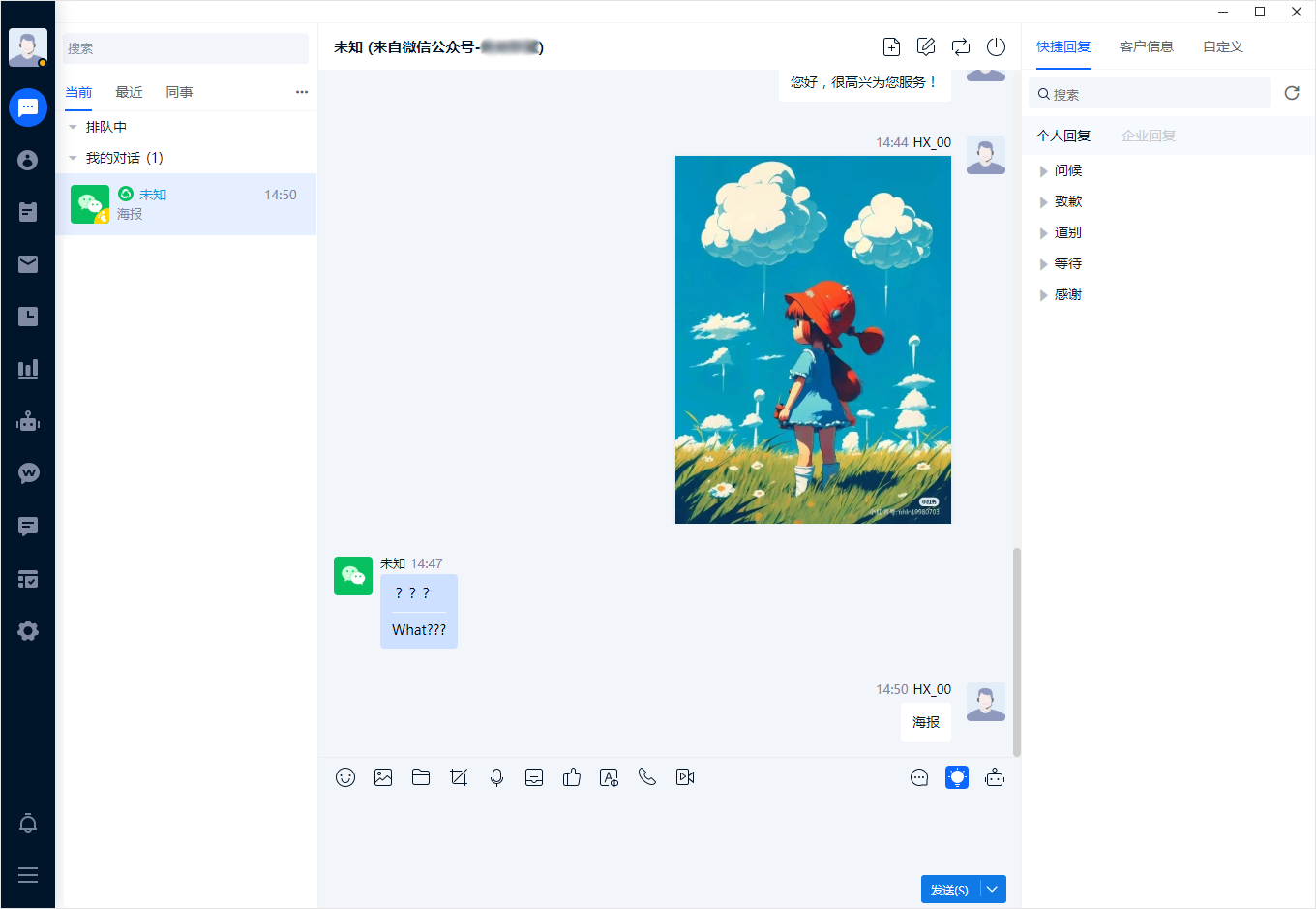Viewport: 1316px width, 909px height.
Task: Click the screenshot capture icon
Action: (x=459, y=777)
